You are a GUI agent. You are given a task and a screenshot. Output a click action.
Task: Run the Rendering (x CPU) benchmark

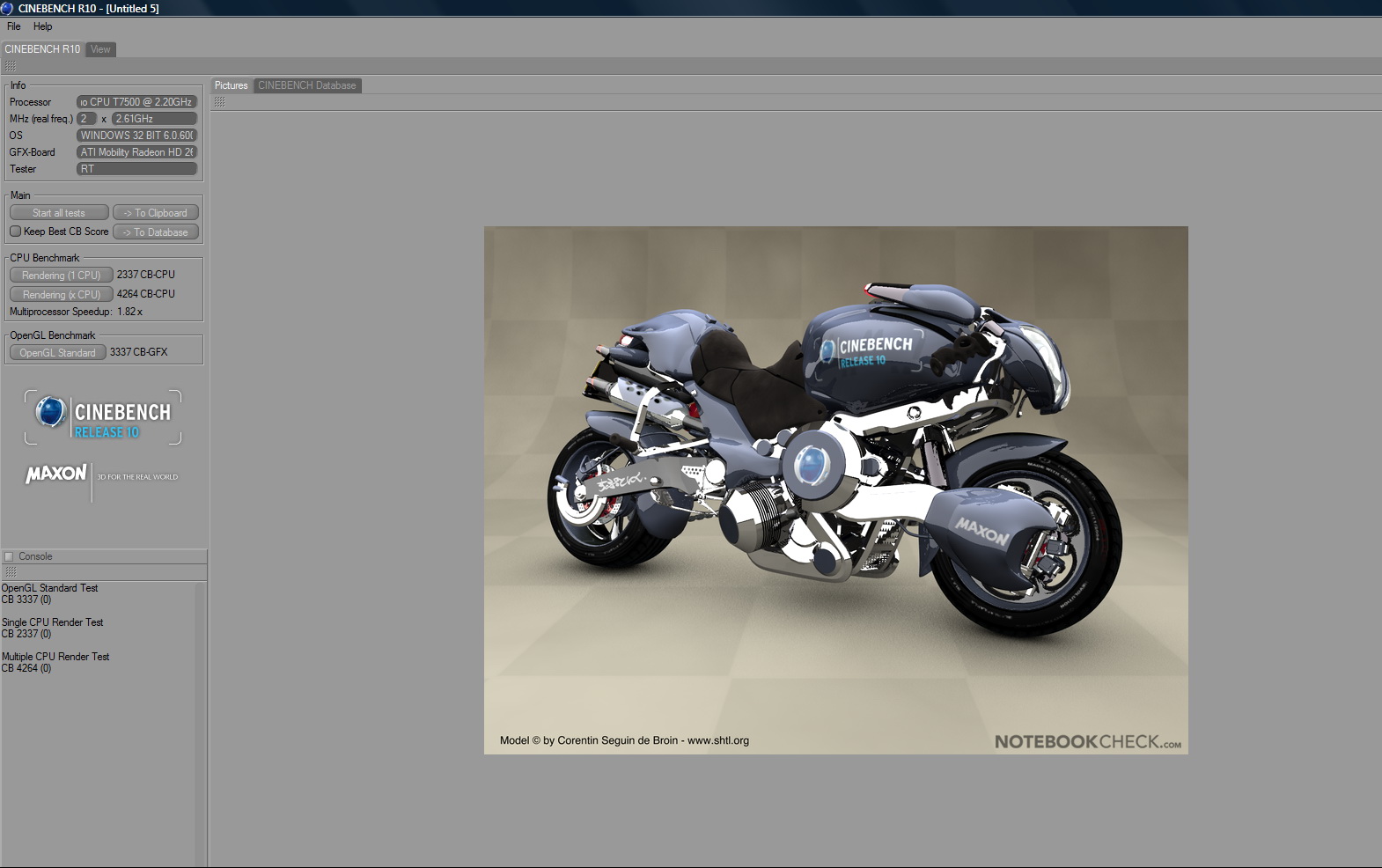click(x=62, y=295)
